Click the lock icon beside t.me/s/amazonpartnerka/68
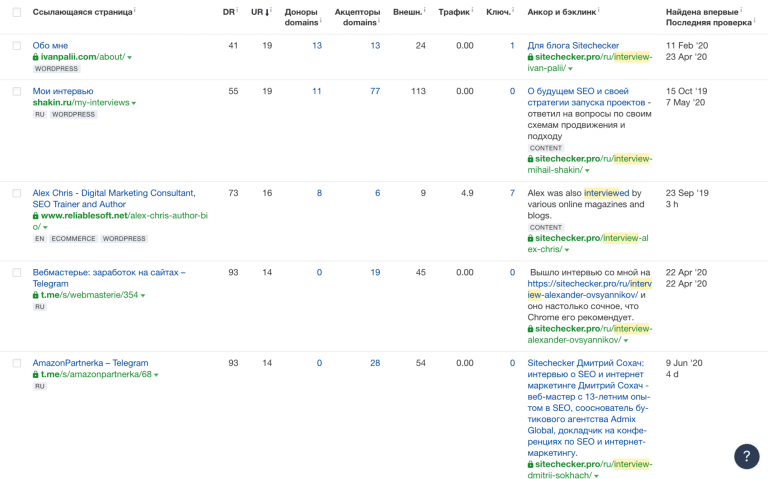Screen dimensions: 768x479 click(x=36, y=375)
